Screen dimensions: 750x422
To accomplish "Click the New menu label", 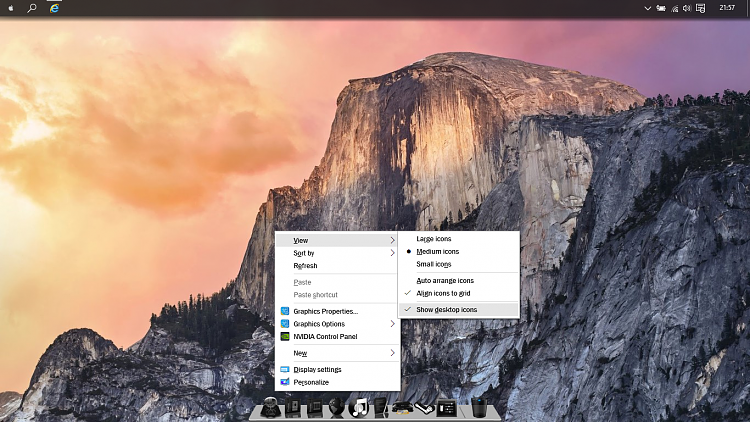I will pos(300,353).
